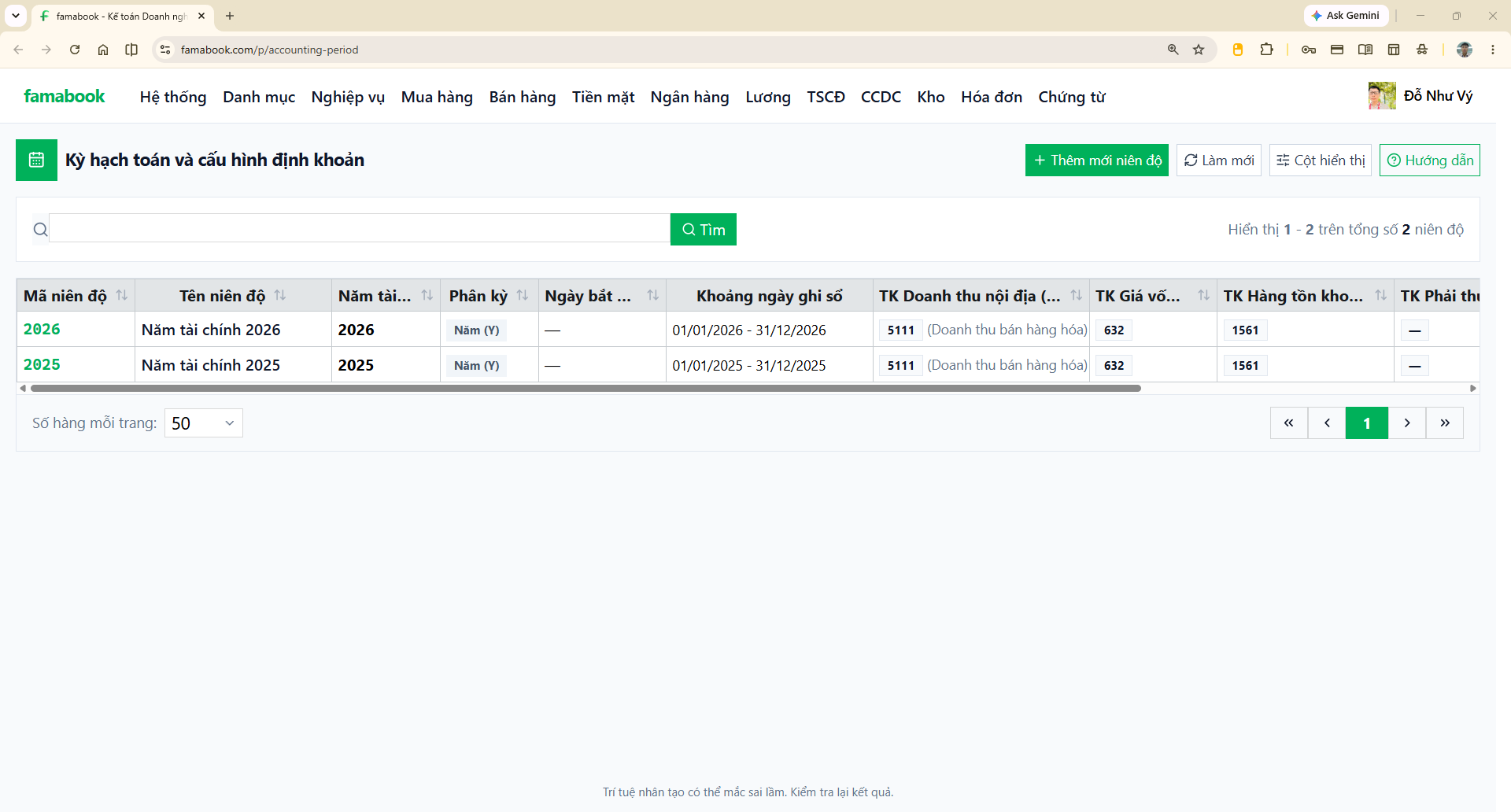
Task: Click Làm mới refresh button
Action: 1219,161
